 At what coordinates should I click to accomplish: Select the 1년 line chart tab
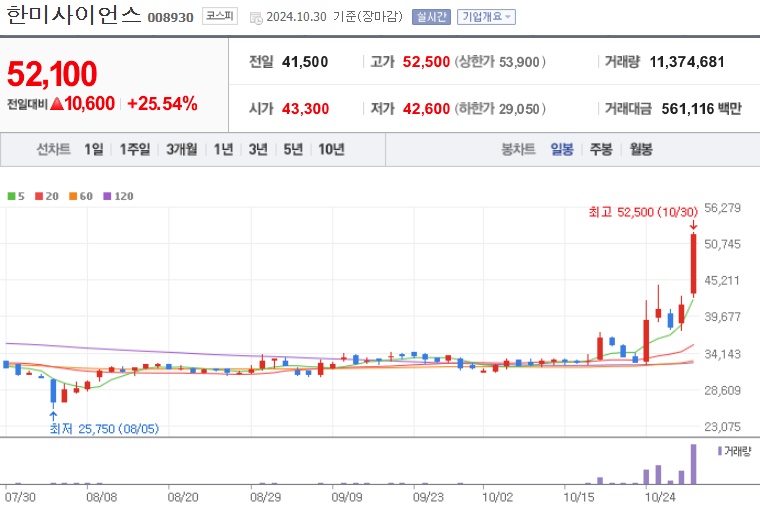click(223, 149)
